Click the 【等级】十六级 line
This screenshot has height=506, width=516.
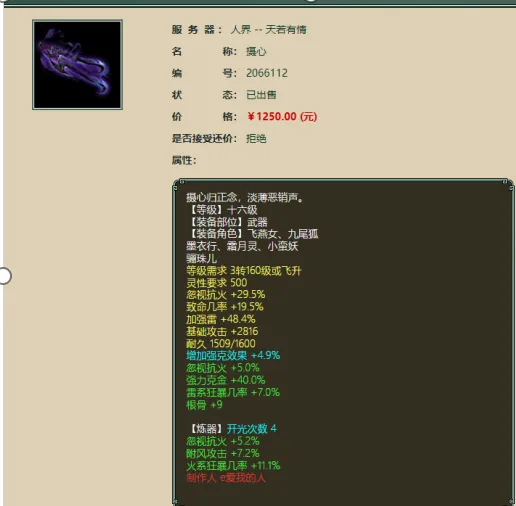tap(222, 210)
